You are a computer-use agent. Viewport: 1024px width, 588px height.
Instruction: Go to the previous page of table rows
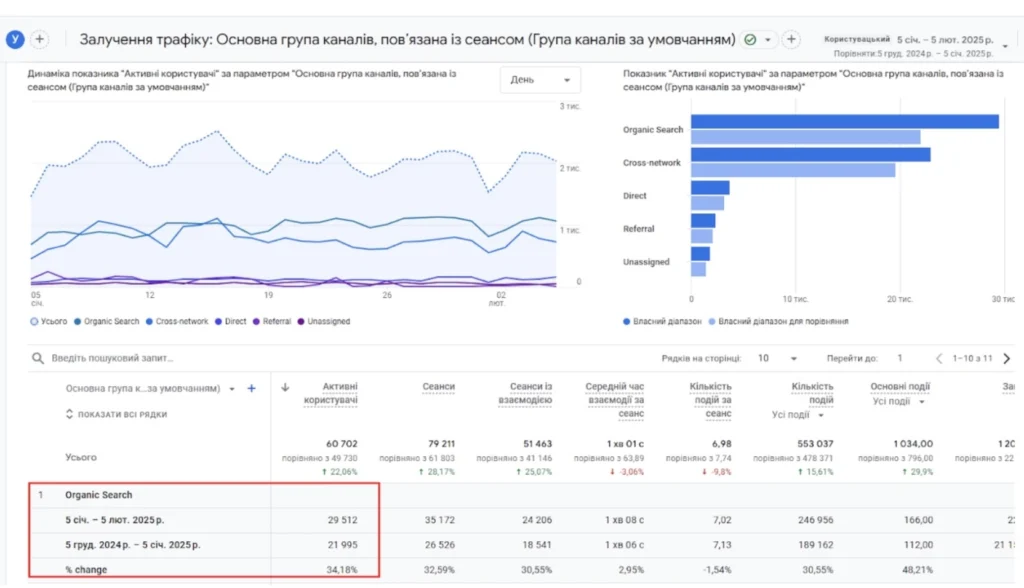point(938,358)
